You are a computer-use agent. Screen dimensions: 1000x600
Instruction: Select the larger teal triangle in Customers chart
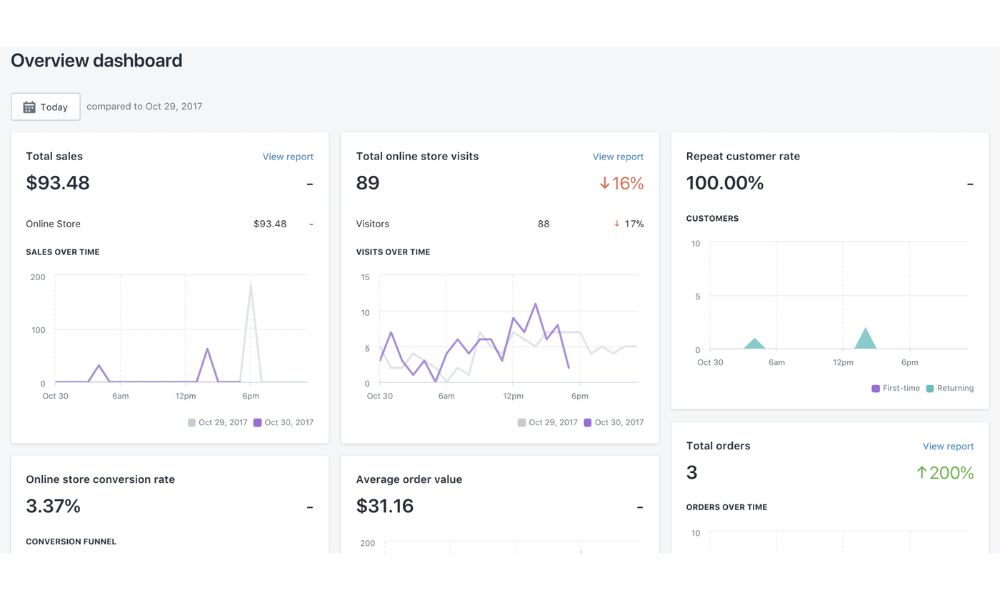click(x=865, y=339)
